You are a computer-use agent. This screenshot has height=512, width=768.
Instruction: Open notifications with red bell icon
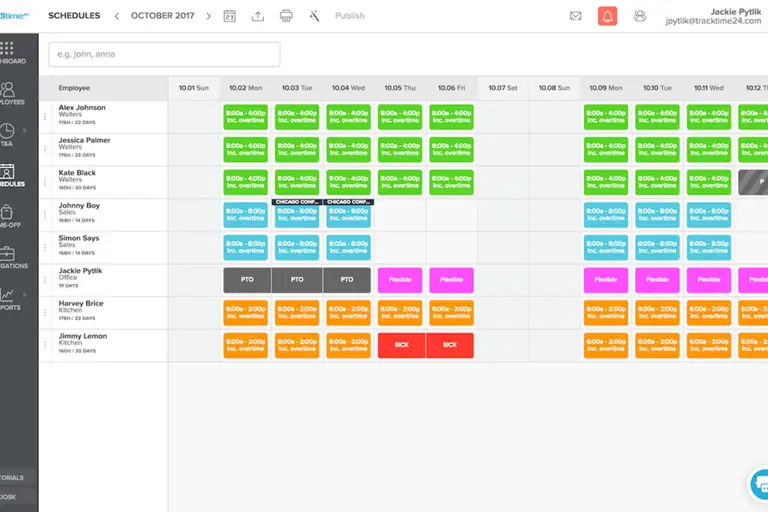[x=607, y=16]
